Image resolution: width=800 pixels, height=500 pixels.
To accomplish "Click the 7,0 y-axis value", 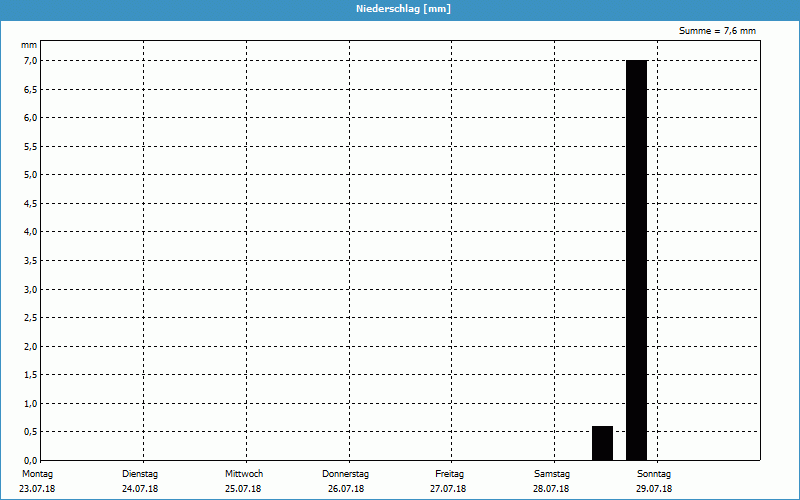I will (x=30, y=61).
